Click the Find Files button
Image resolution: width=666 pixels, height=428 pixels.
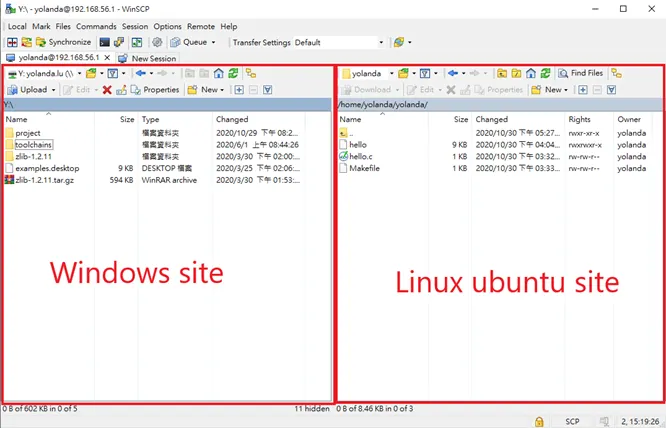(581, 73)
